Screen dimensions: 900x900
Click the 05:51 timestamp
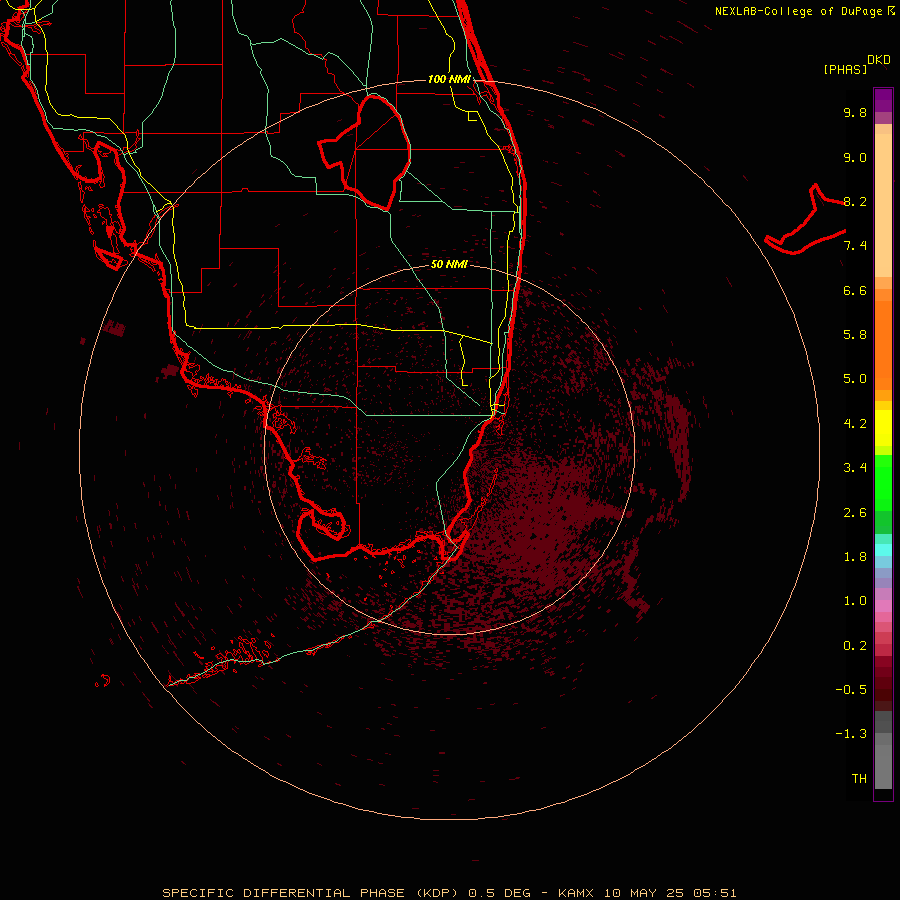715,893
